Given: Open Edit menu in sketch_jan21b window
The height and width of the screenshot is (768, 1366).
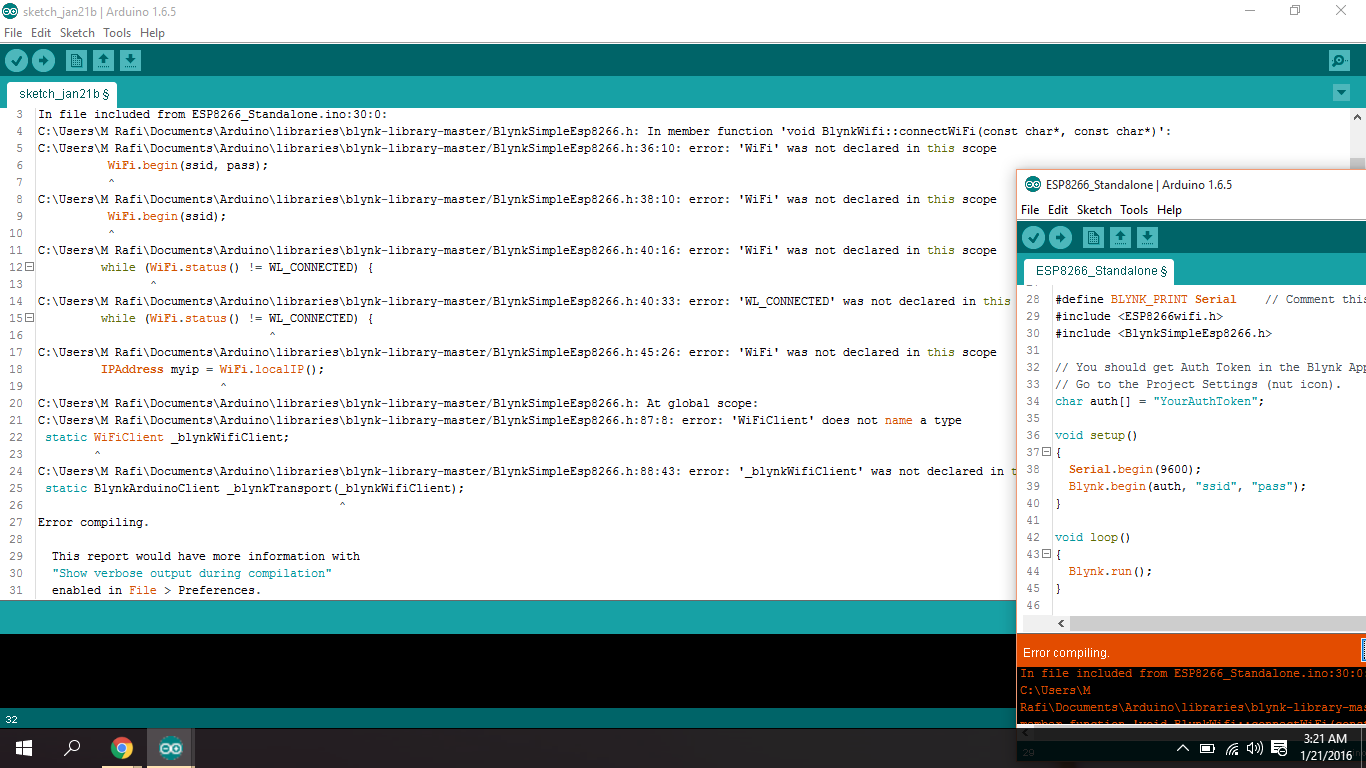Looking at the screenshot, I should (x=41, y=33).
